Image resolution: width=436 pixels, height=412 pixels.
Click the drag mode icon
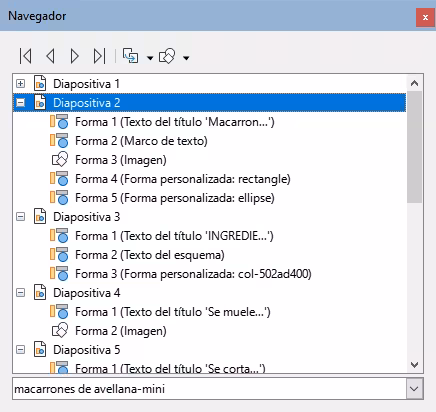tap(131, 56)
